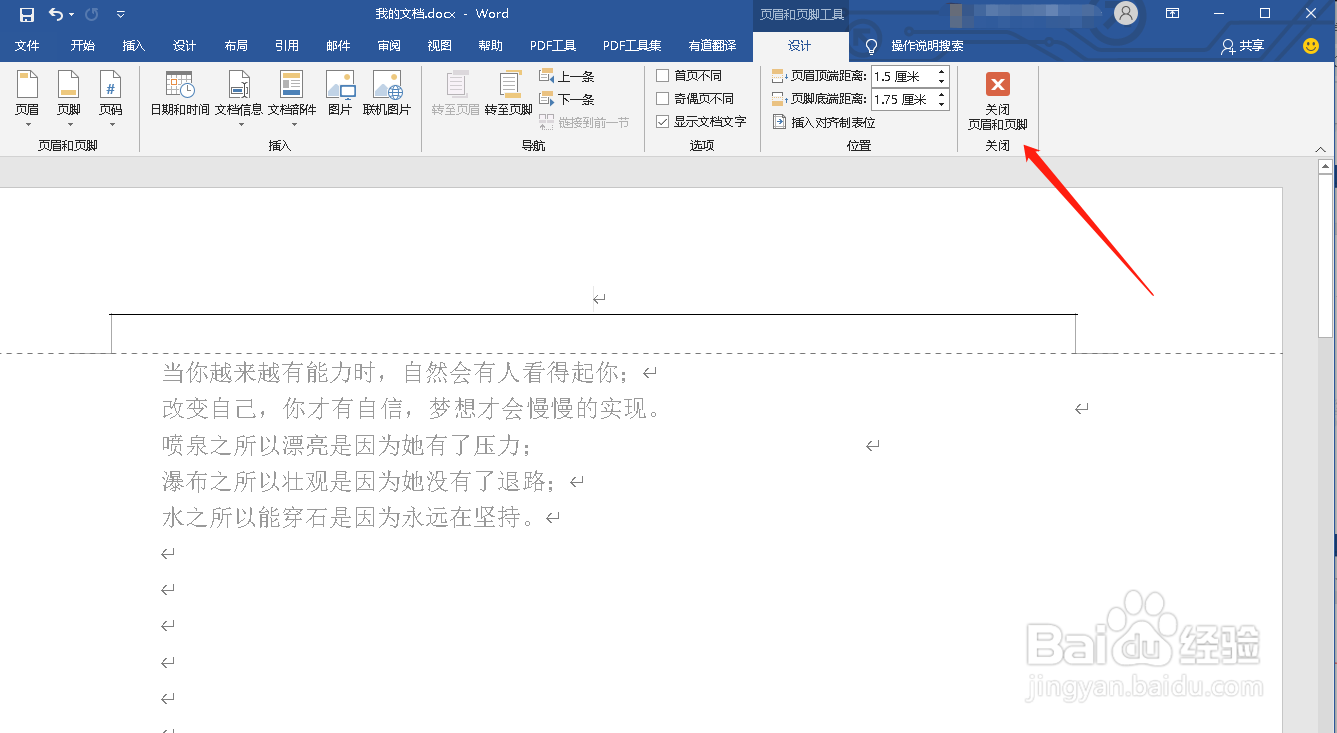Open the 审阅 ribbon tab
Screen dimensions: 1337x733
click(x=388, y=45)
